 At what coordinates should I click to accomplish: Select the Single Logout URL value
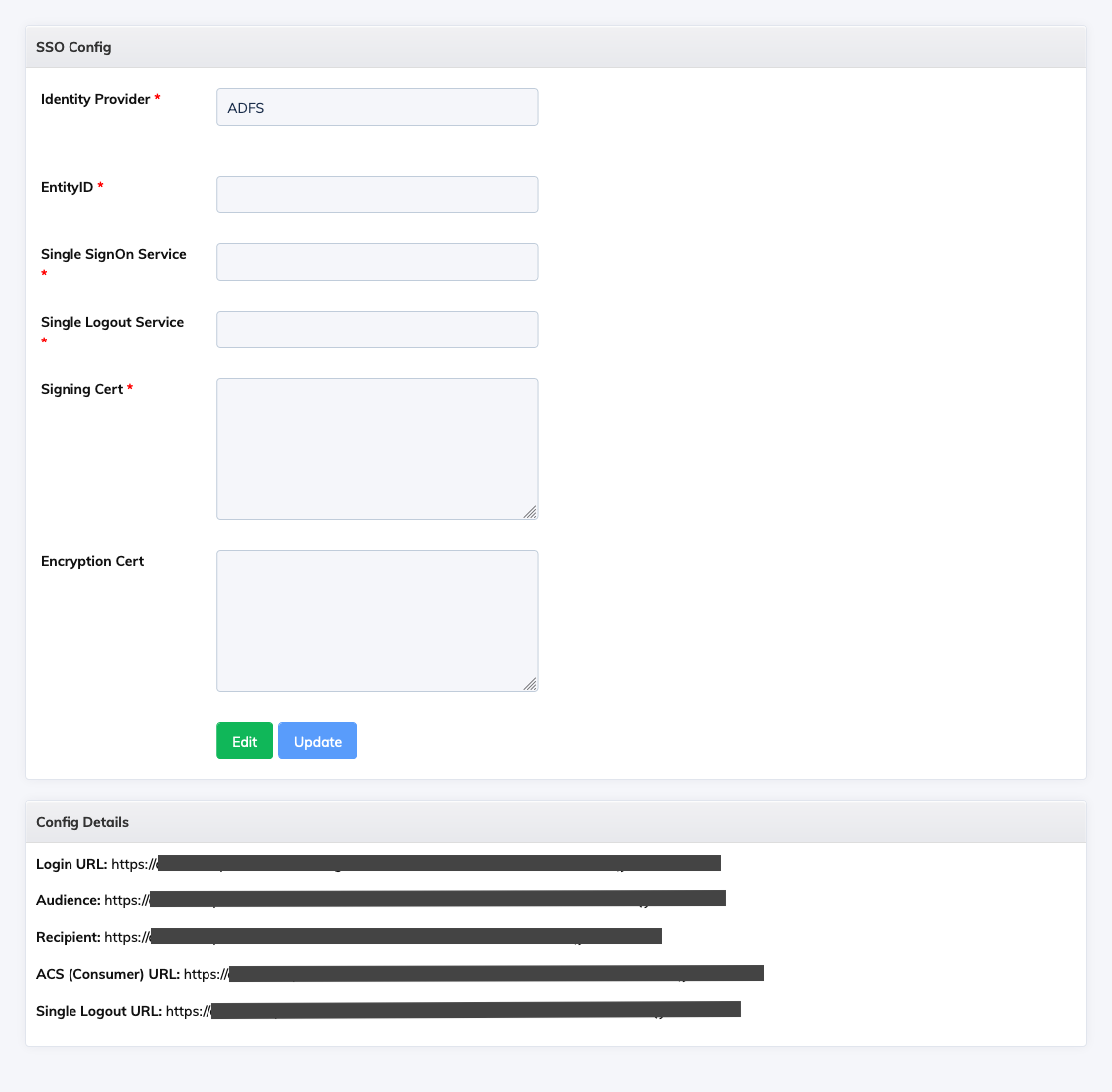[x=453, y=1011]
